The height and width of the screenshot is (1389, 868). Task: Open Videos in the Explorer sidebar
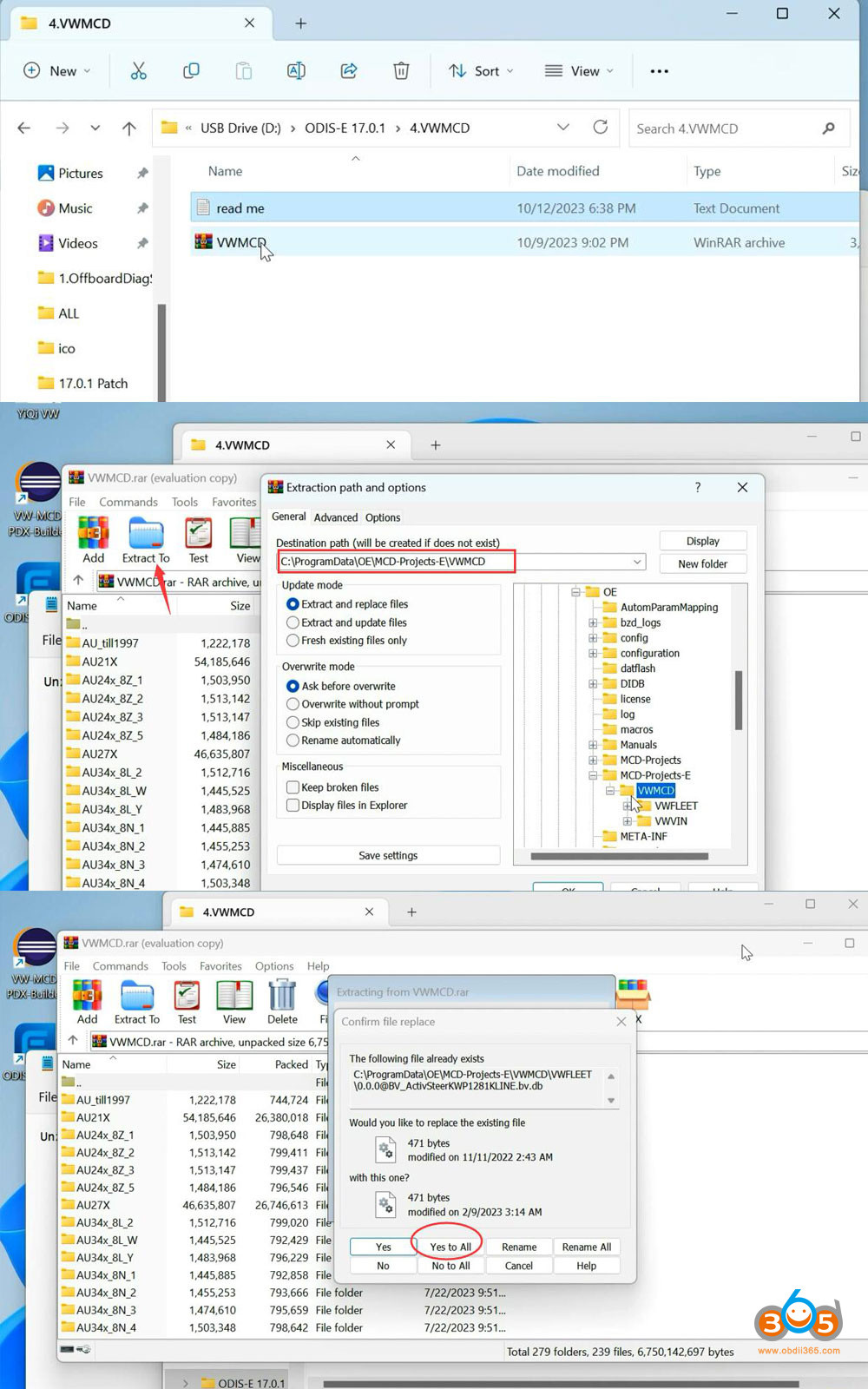point(68,243)
